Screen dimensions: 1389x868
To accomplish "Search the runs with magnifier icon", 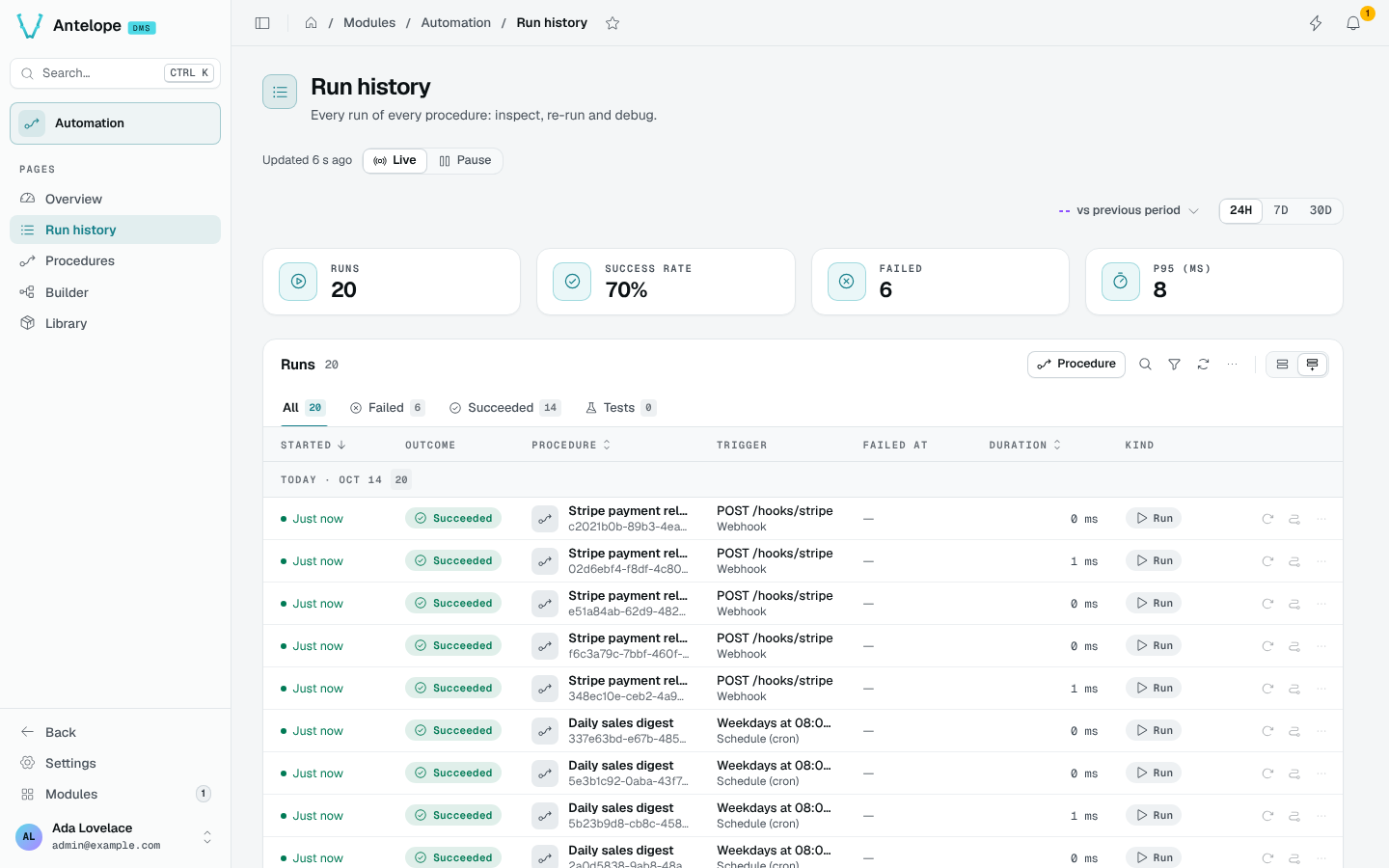I will (1145, 365).
